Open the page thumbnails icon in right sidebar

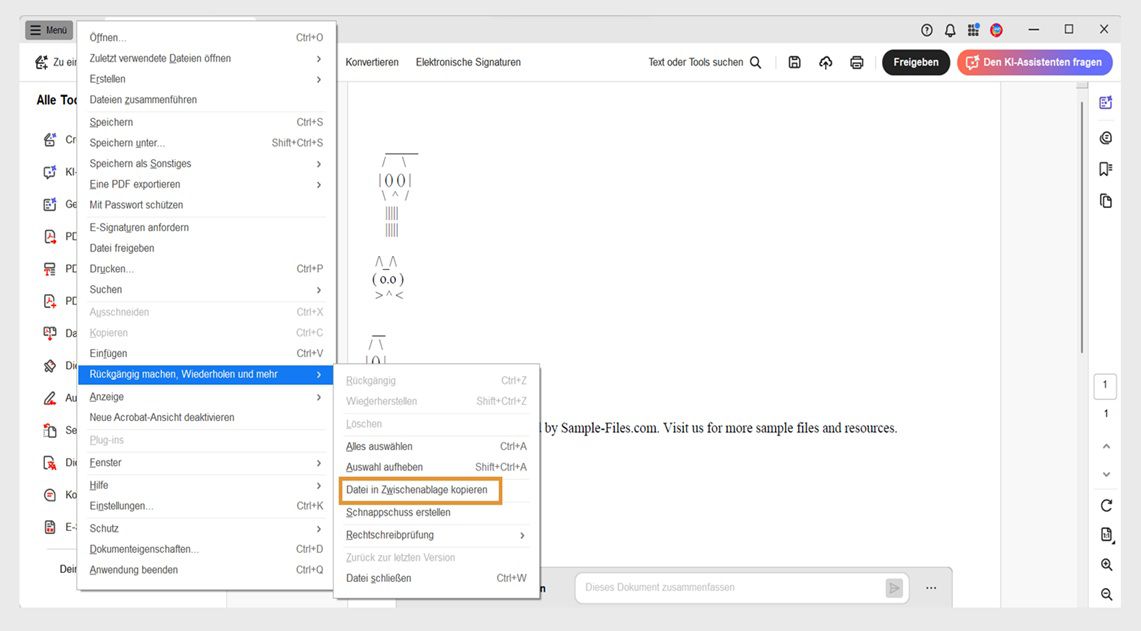pyautogui.click(x=1105, y=201)
